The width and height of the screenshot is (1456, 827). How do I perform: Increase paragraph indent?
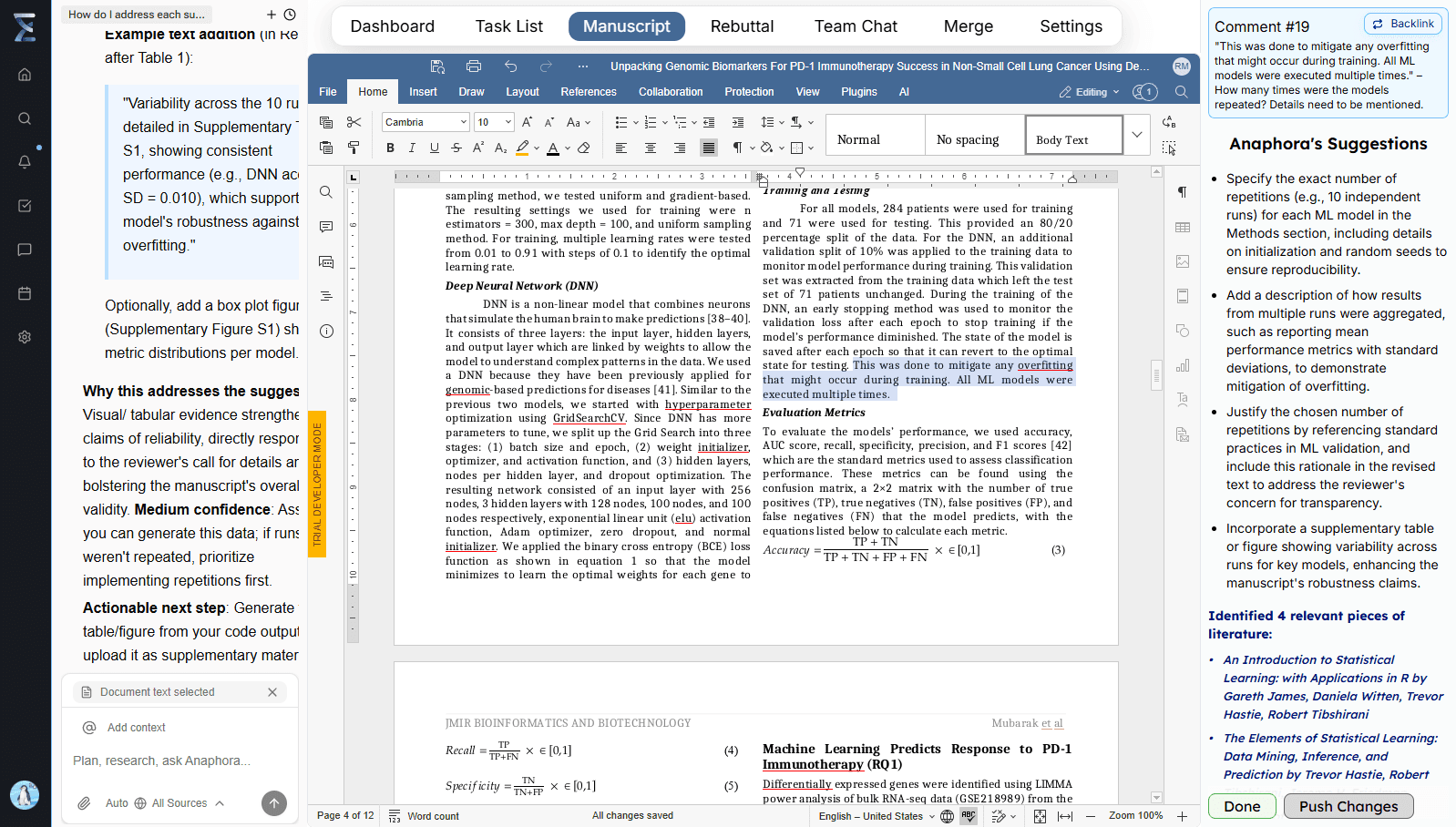[x=738, y=122]
